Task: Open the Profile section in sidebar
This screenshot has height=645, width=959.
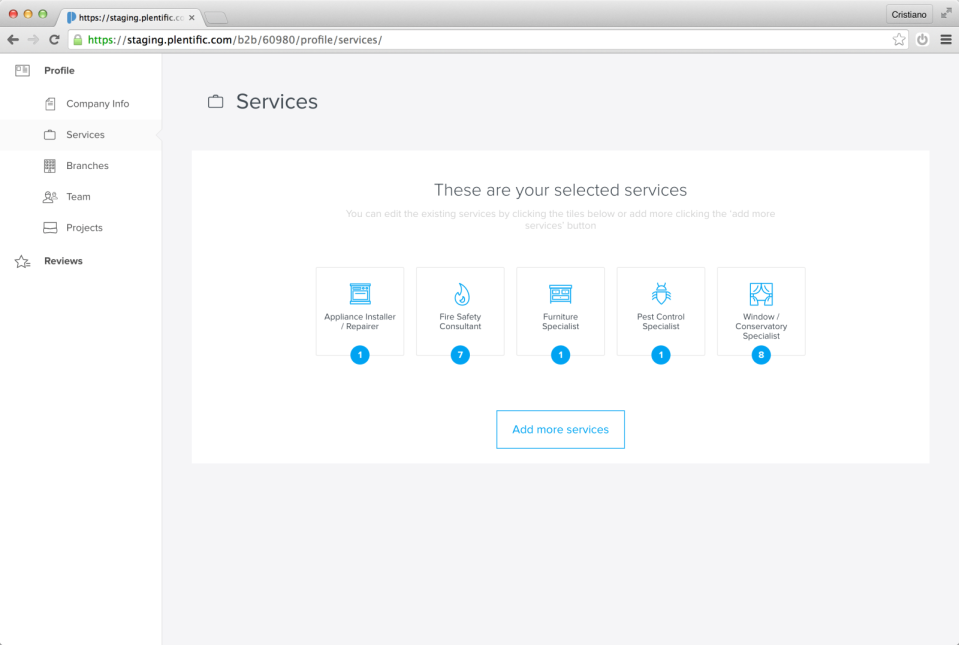Action: [x=59, y=71]
